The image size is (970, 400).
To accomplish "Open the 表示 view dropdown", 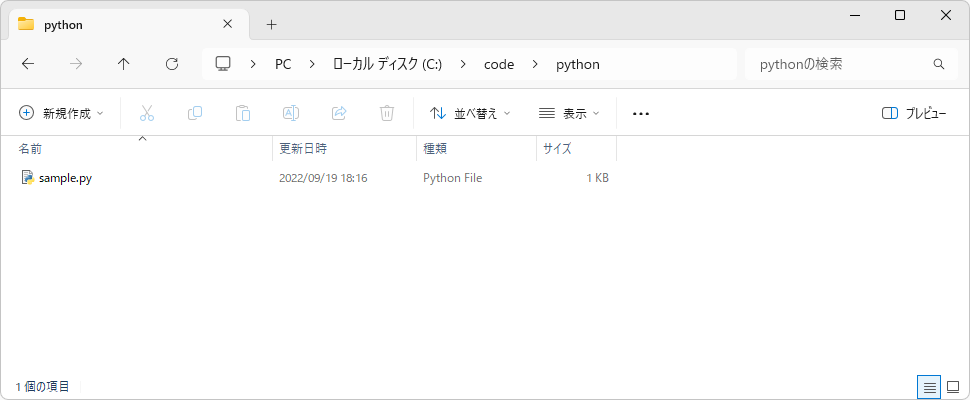I will pyautogui.click(x=569, y=113).
